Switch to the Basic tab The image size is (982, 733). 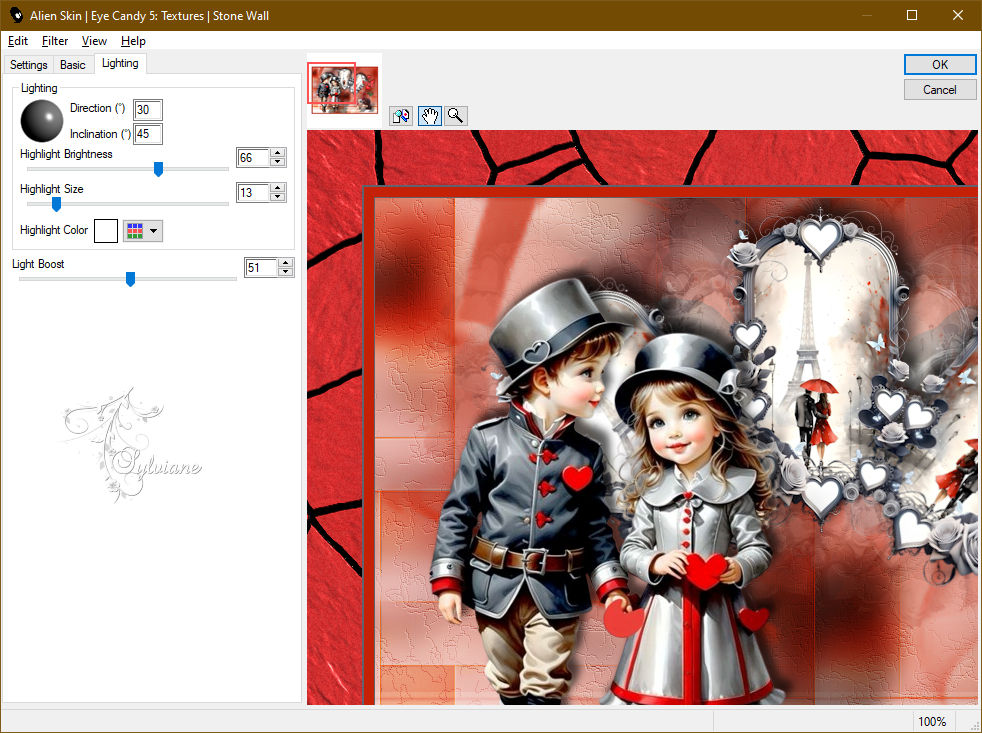pyautogui.click(x=73, y=65)
